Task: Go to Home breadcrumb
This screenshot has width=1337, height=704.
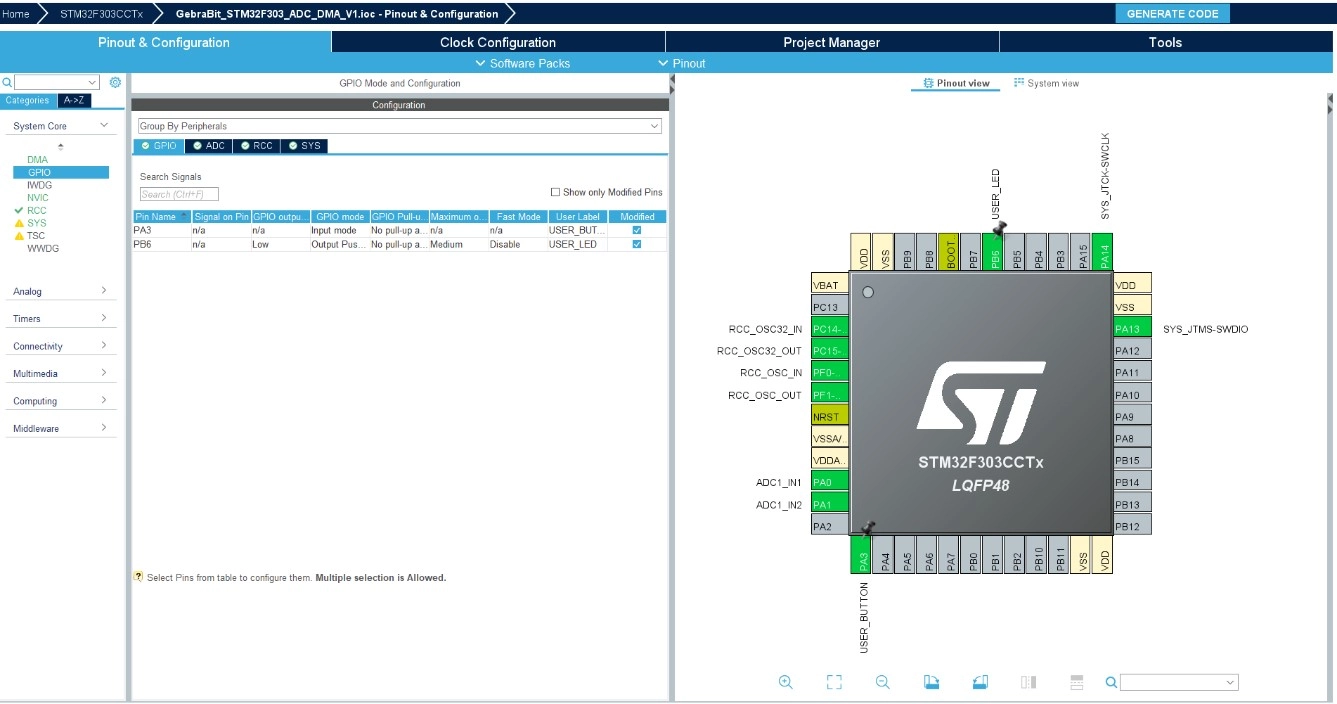Action: coord(16,14)
